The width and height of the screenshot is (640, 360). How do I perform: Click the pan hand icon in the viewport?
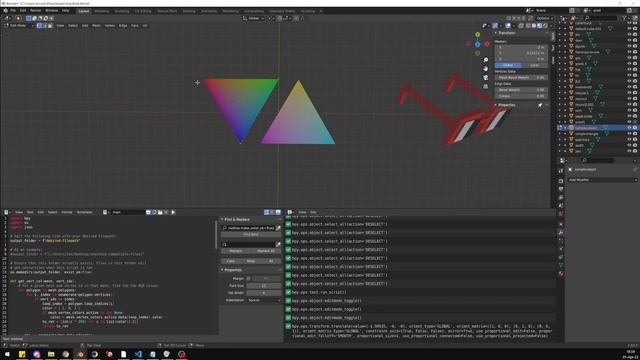pyautogui.click(x=486, y=69)
